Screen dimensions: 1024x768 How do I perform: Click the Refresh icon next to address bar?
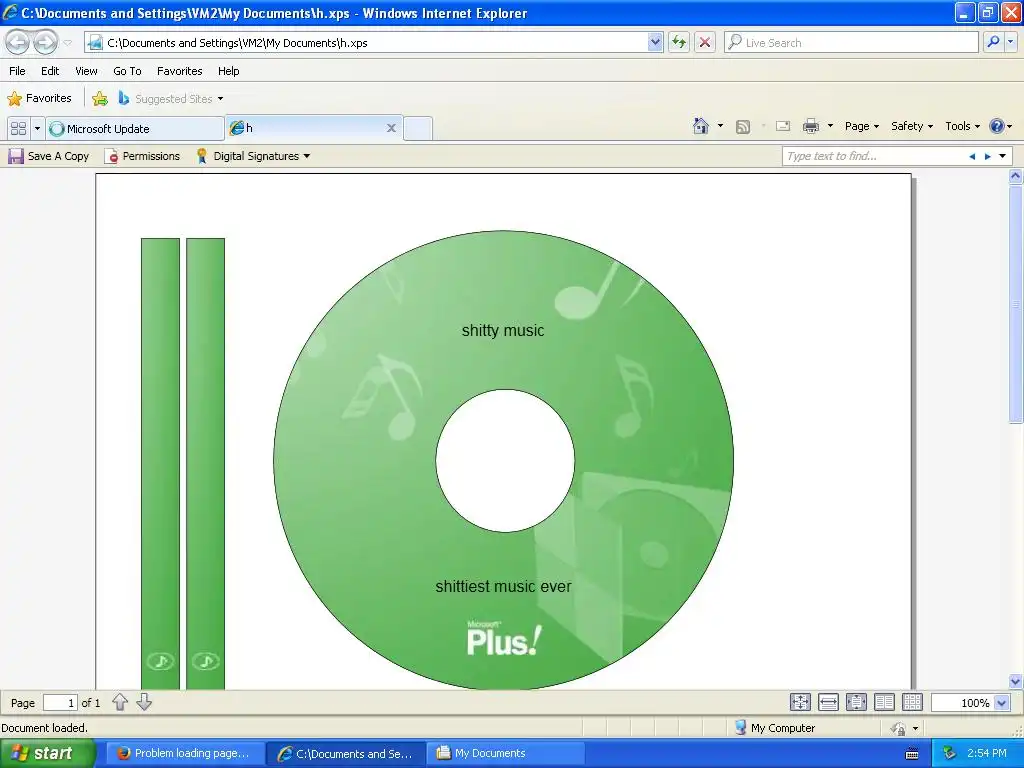click(x=679, y=42)
